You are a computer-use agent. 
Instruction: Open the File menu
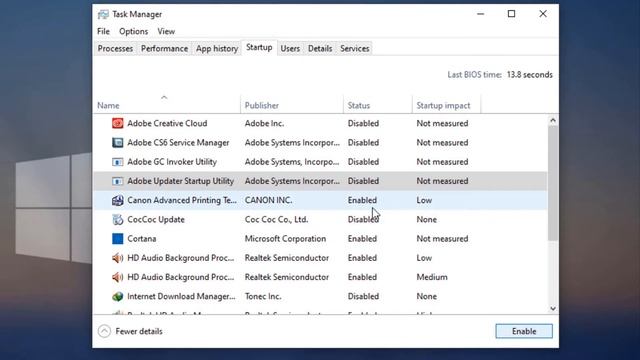tap(103, 31)
